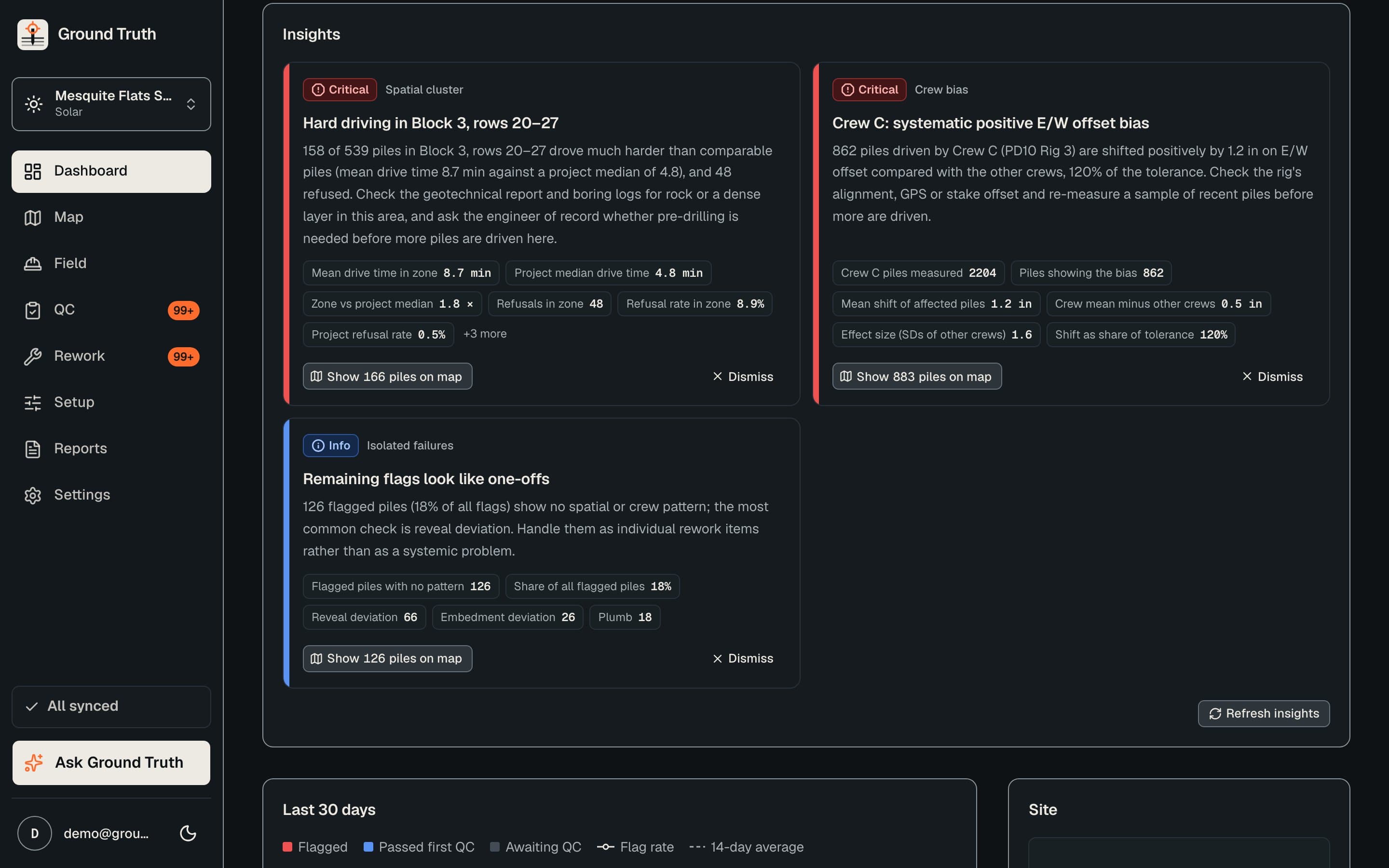Viewport: 1389px width, 868px height.
Task: Toggle the Flag rate legend line
Action: coord(635,847)
